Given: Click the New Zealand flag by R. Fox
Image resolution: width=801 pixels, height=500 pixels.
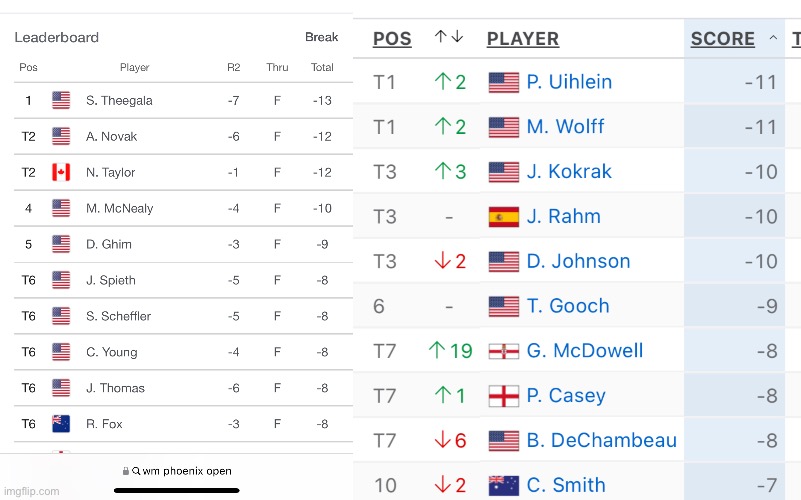Looking at the screenshot, I should coord(61,424).
